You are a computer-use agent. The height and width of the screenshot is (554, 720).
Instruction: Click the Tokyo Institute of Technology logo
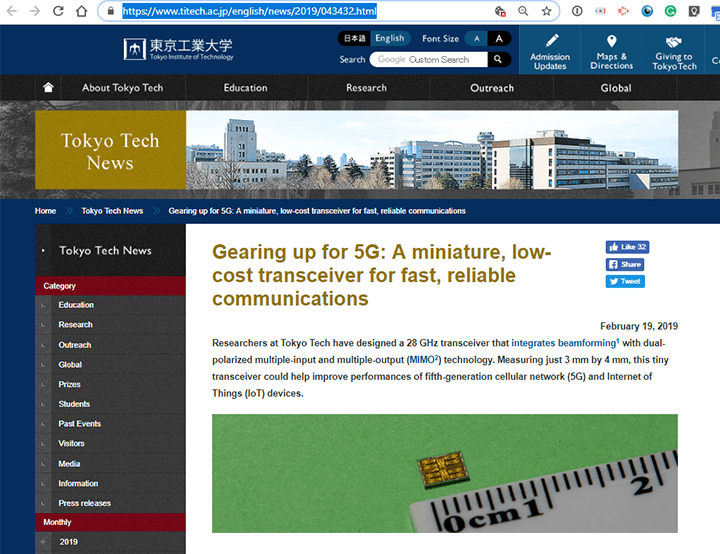(x=178, y=49)
